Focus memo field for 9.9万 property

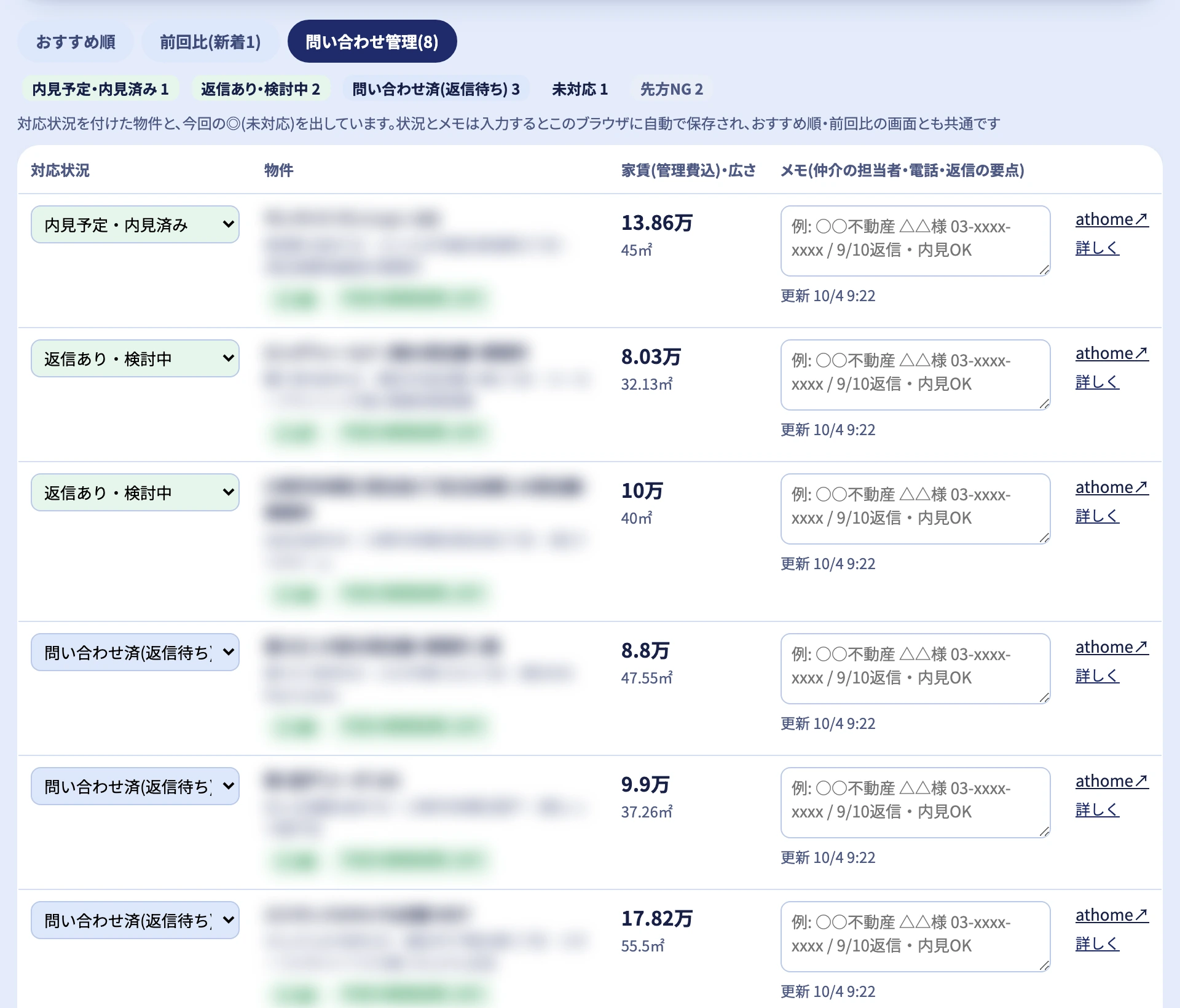[916, 803]
